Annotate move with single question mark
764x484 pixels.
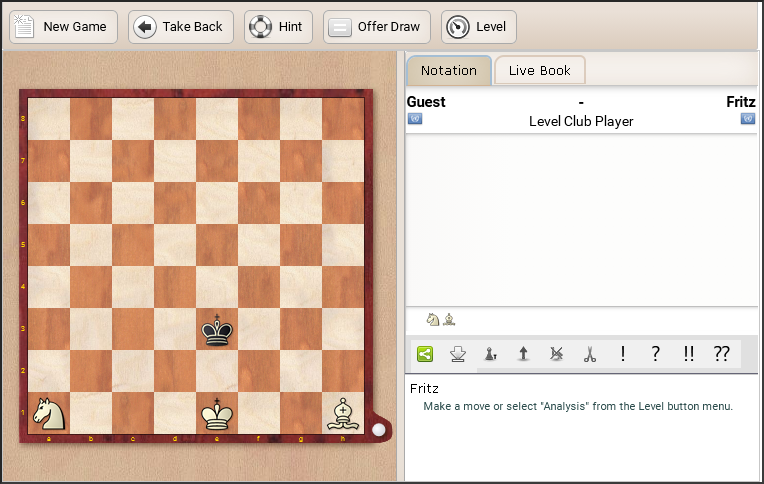[655, 354]
